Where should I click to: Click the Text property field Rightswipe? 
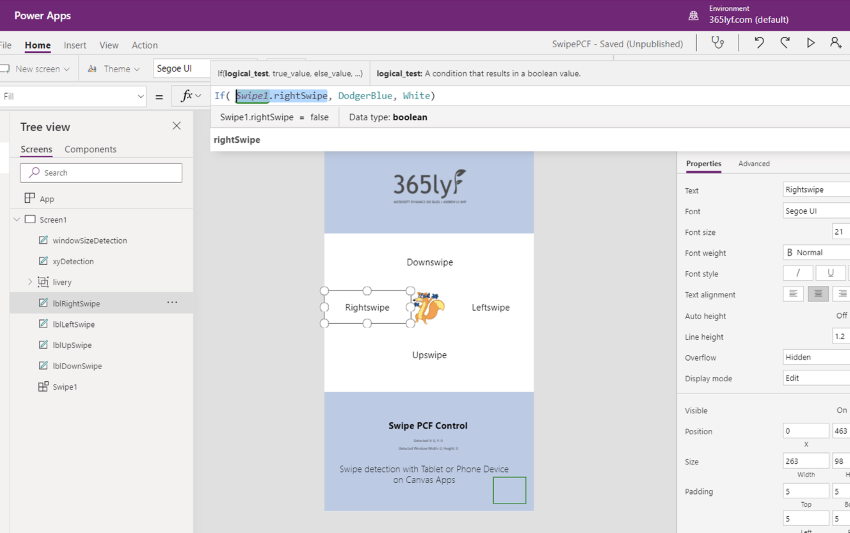click(816, 189)
